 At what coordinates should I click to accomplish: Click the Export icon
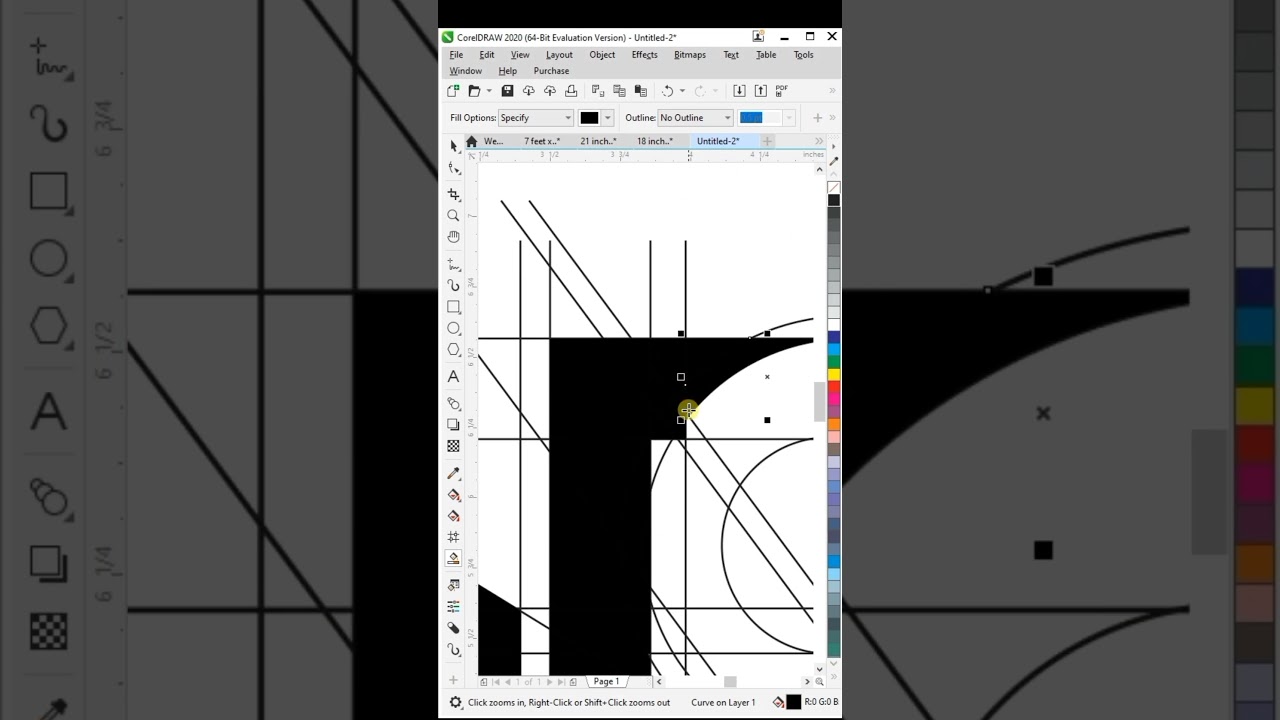point(761,91)
